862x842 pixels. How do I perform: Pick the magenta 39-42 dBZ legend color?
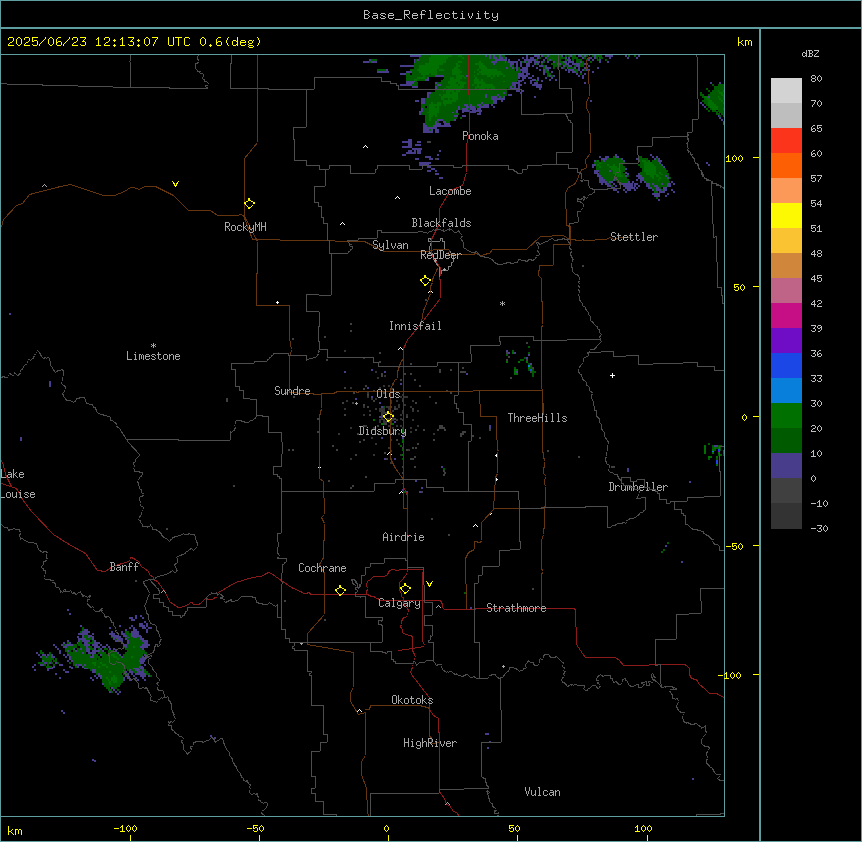[786, 315]
